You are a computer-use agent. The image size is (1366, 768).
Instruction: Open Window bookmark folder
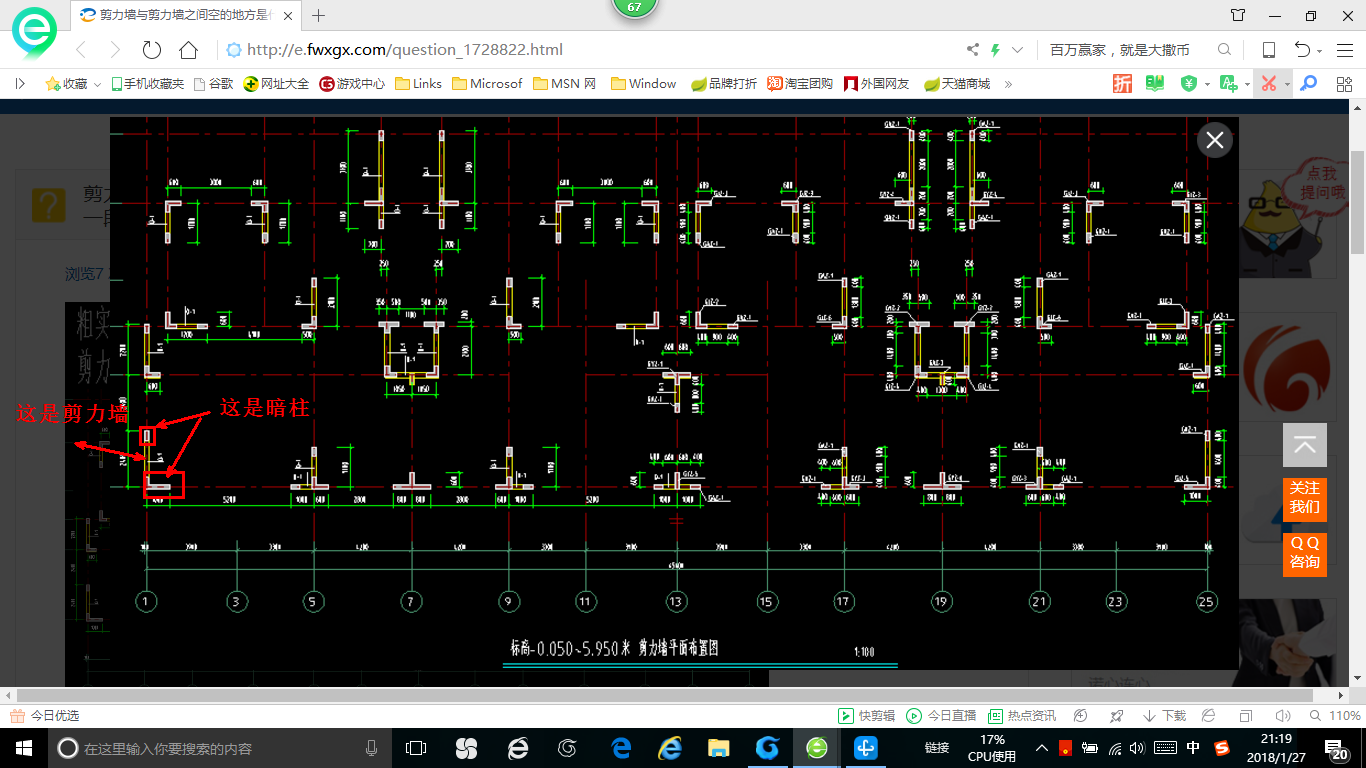point(643,84)
